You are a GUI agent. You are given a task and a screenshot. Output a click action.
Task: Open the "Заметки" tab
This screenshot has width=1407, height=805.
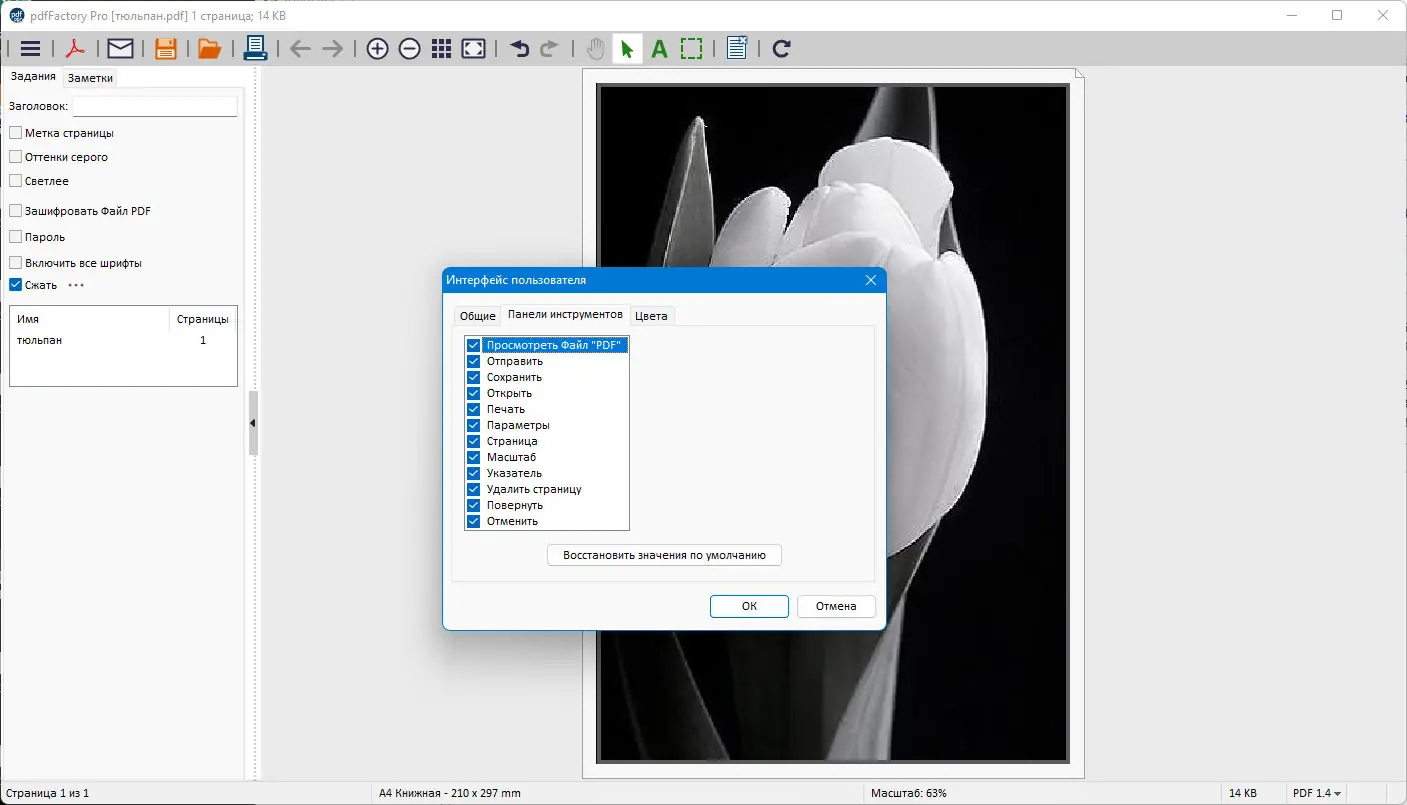click(90, 78)
